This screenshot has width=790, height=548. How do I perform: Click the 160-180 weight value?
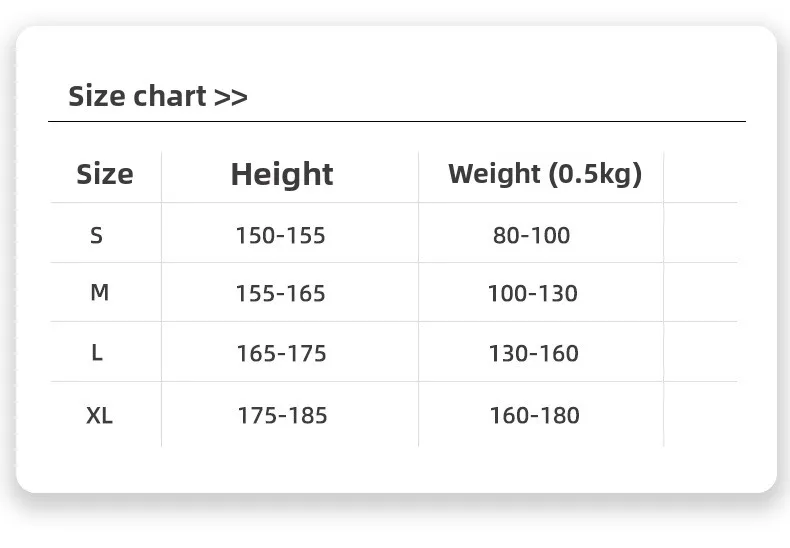tap(534, 415)
